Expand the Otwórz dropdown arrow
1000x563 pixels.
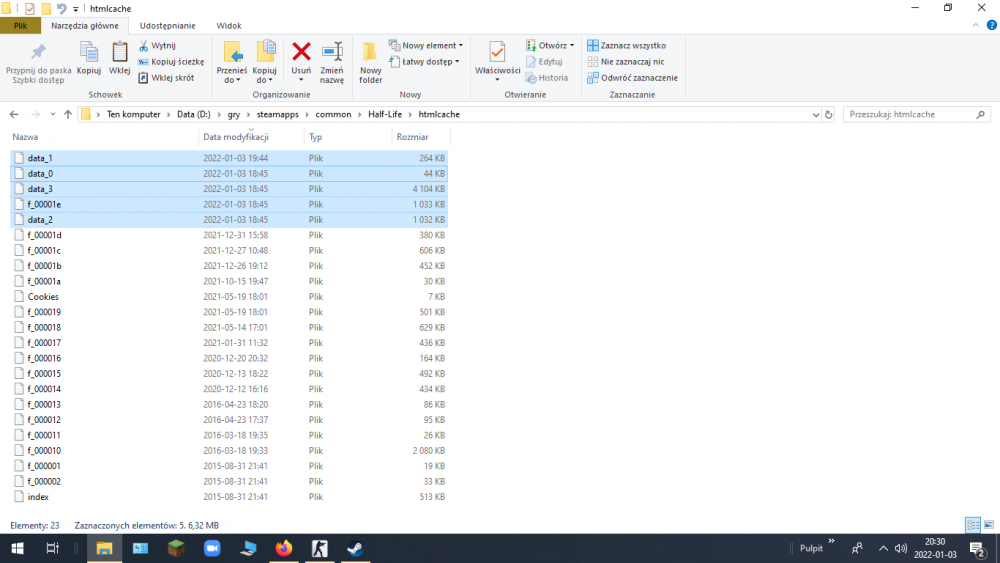coord(571,45)
